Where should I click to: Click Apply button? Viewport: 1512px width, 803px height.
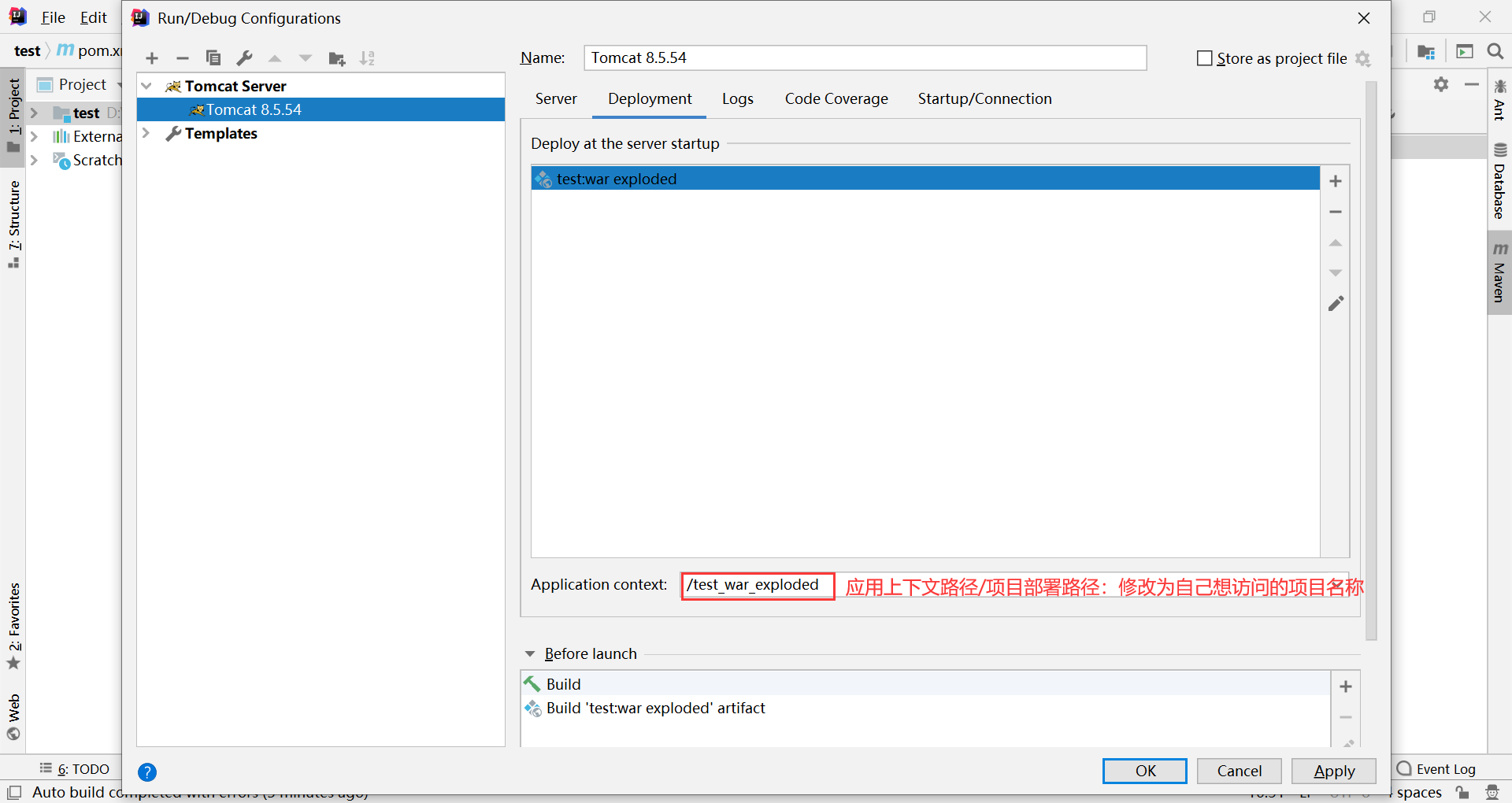click(1334, 771)
